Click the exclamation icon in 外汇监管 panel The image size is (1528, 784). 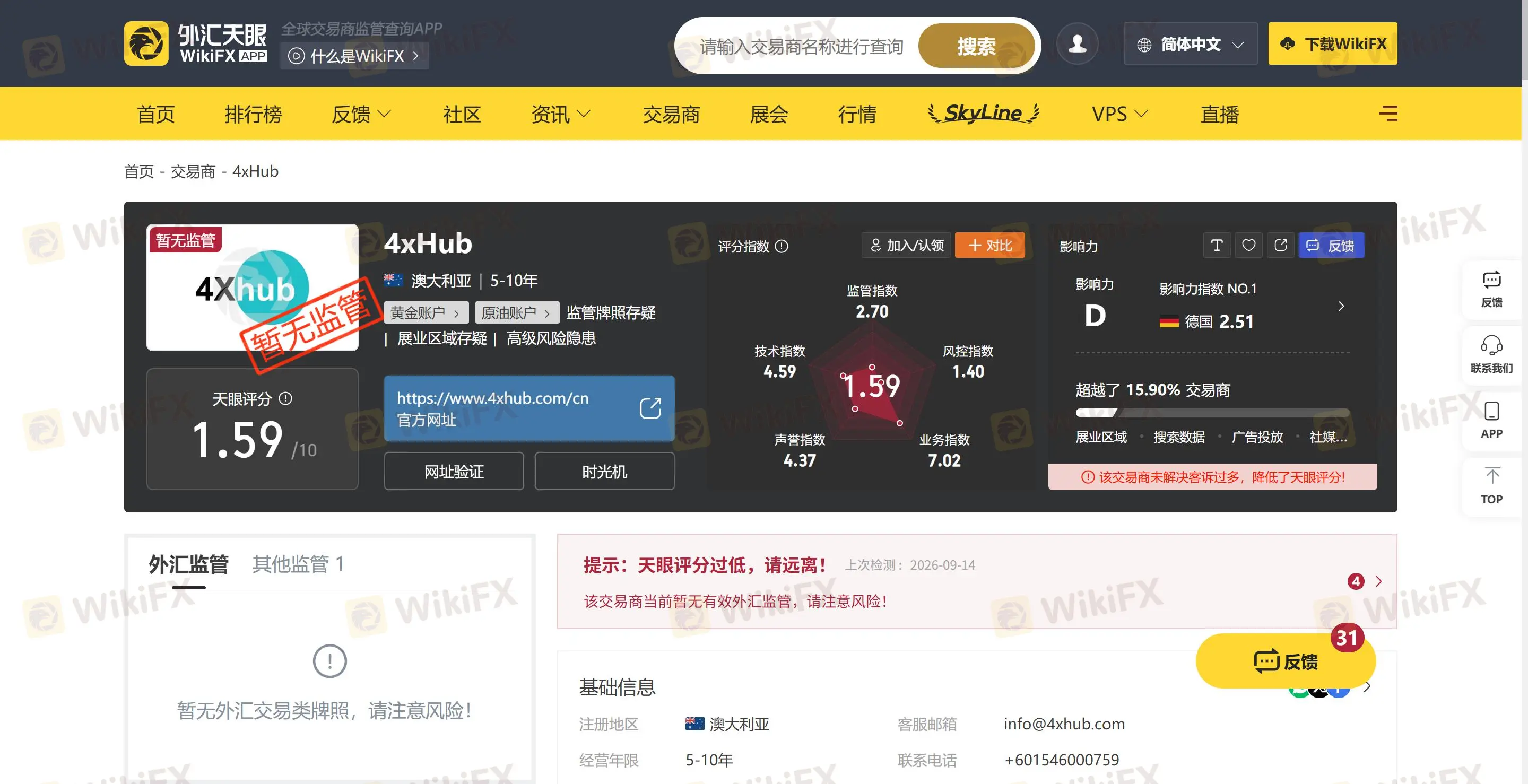coord(329,660)
